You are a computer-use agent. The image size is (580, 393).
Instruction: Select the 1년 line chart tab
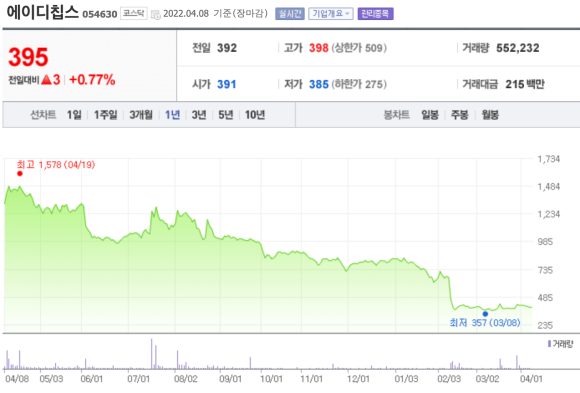[172, 115]
